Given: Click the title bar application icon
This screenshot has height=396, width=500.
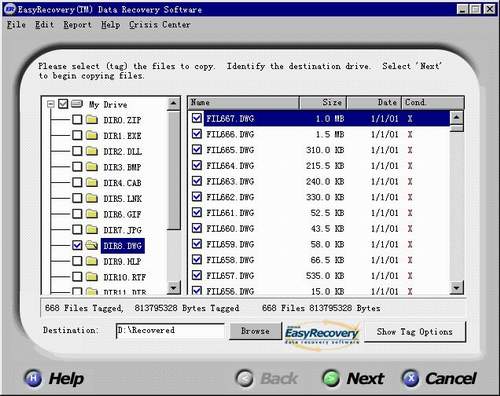Looking at the screenshot, I should (10, 9).
